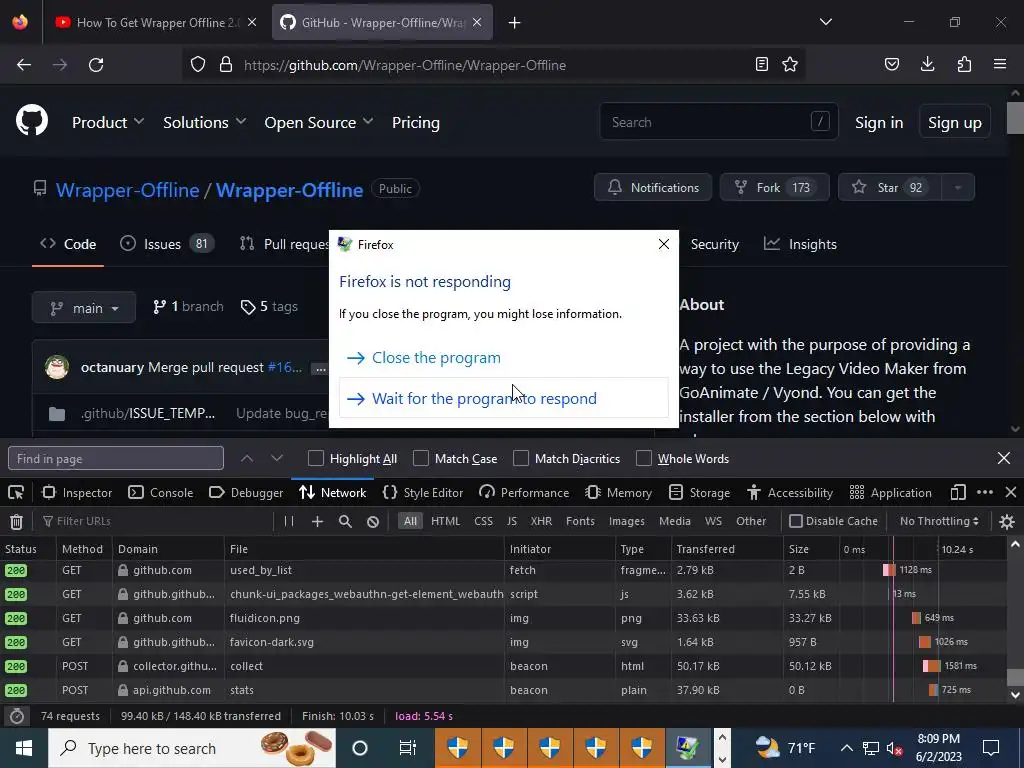
Task: Click the Fork button
Action: point(774,187)
